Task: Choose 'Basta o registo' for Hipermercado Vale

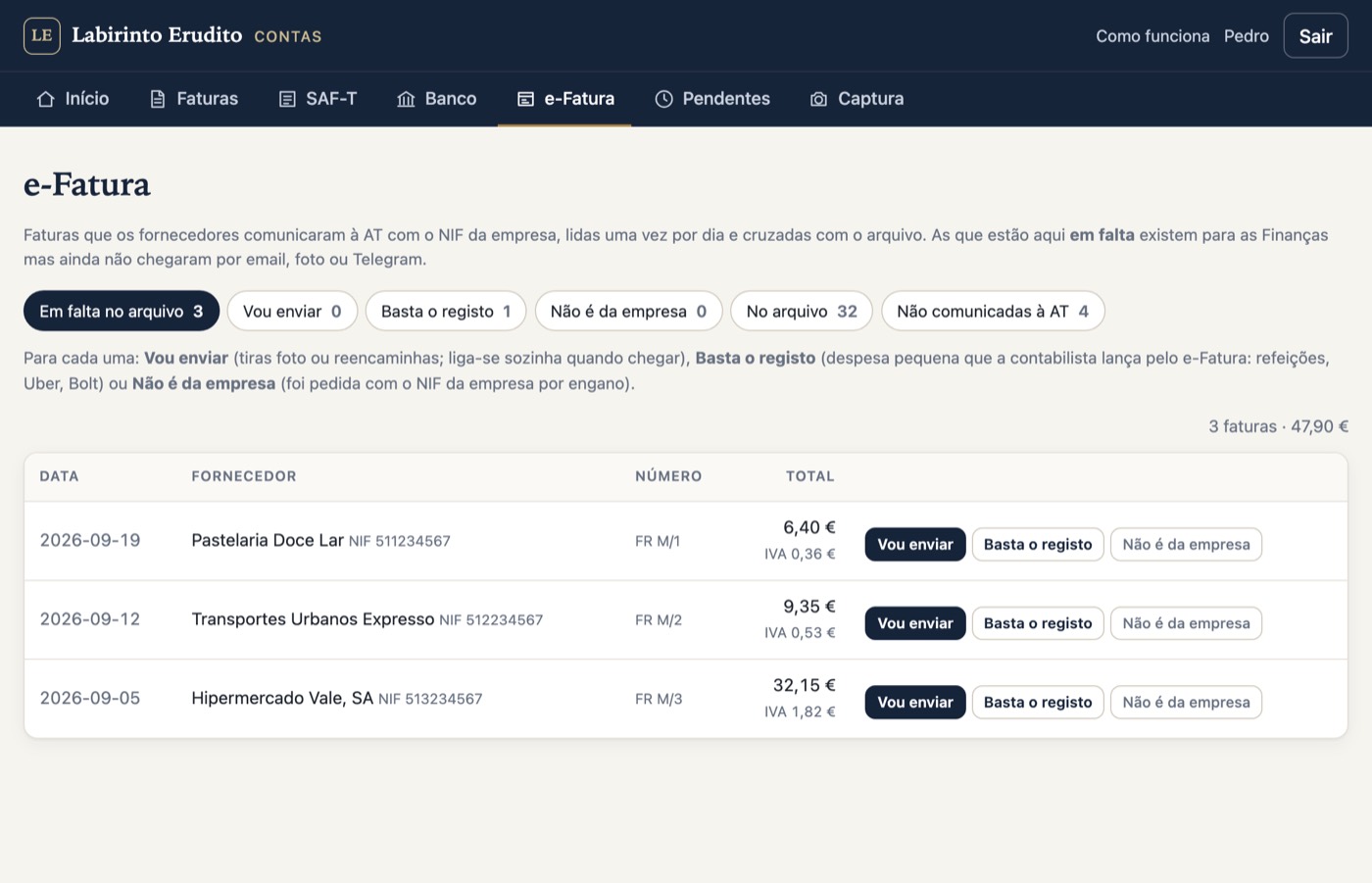Action: pyautogui.click(x=1038, y=703)
